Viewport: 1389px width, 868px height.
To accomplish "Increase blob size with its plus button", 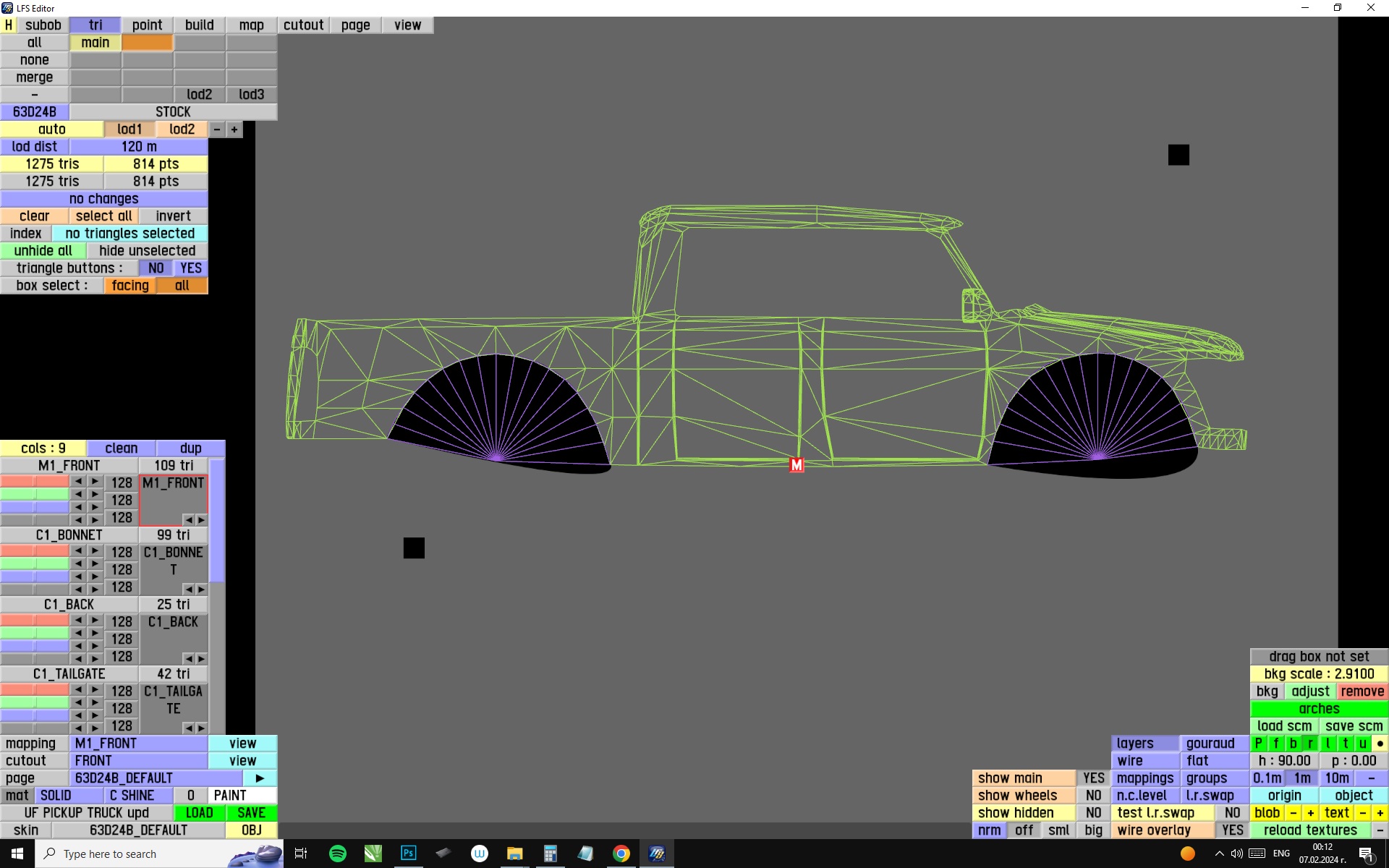I will pyautogui.click(x=1310, y=813).
